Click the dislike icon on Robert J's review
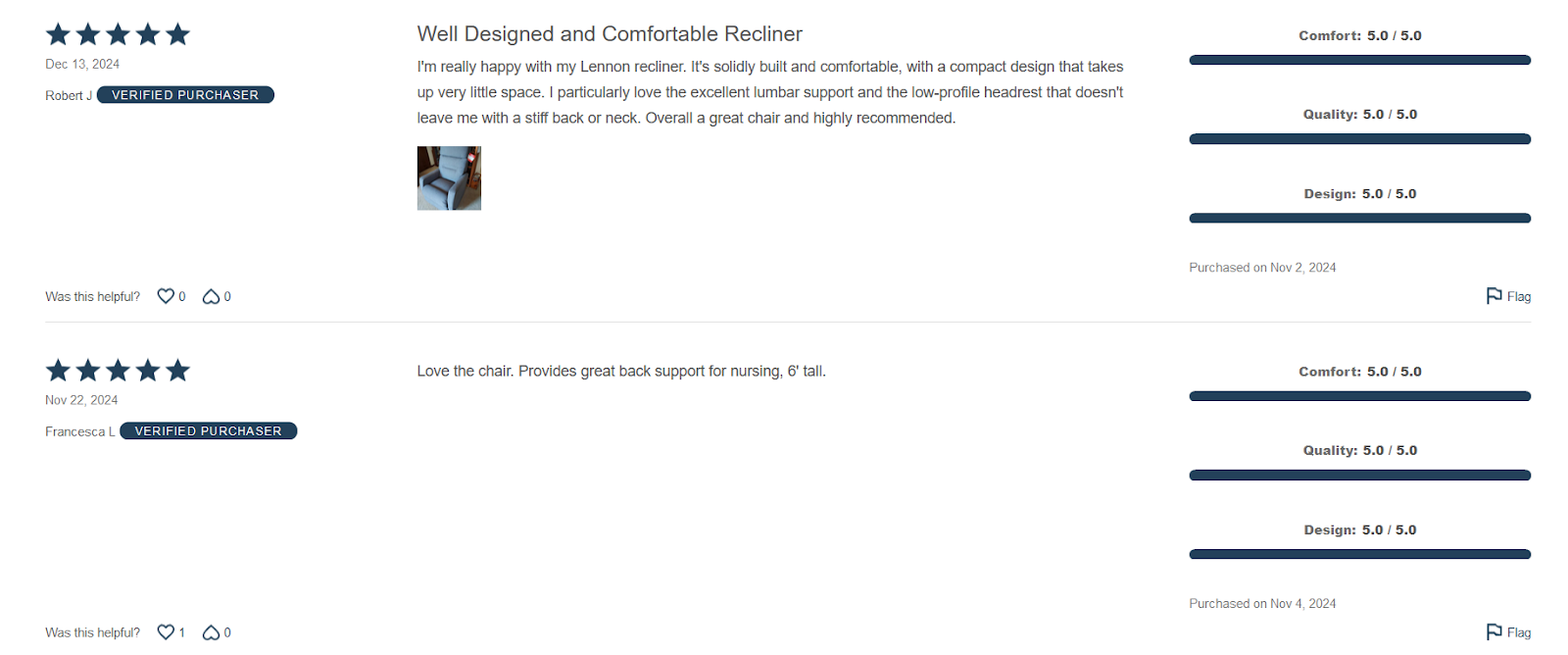 211,296
